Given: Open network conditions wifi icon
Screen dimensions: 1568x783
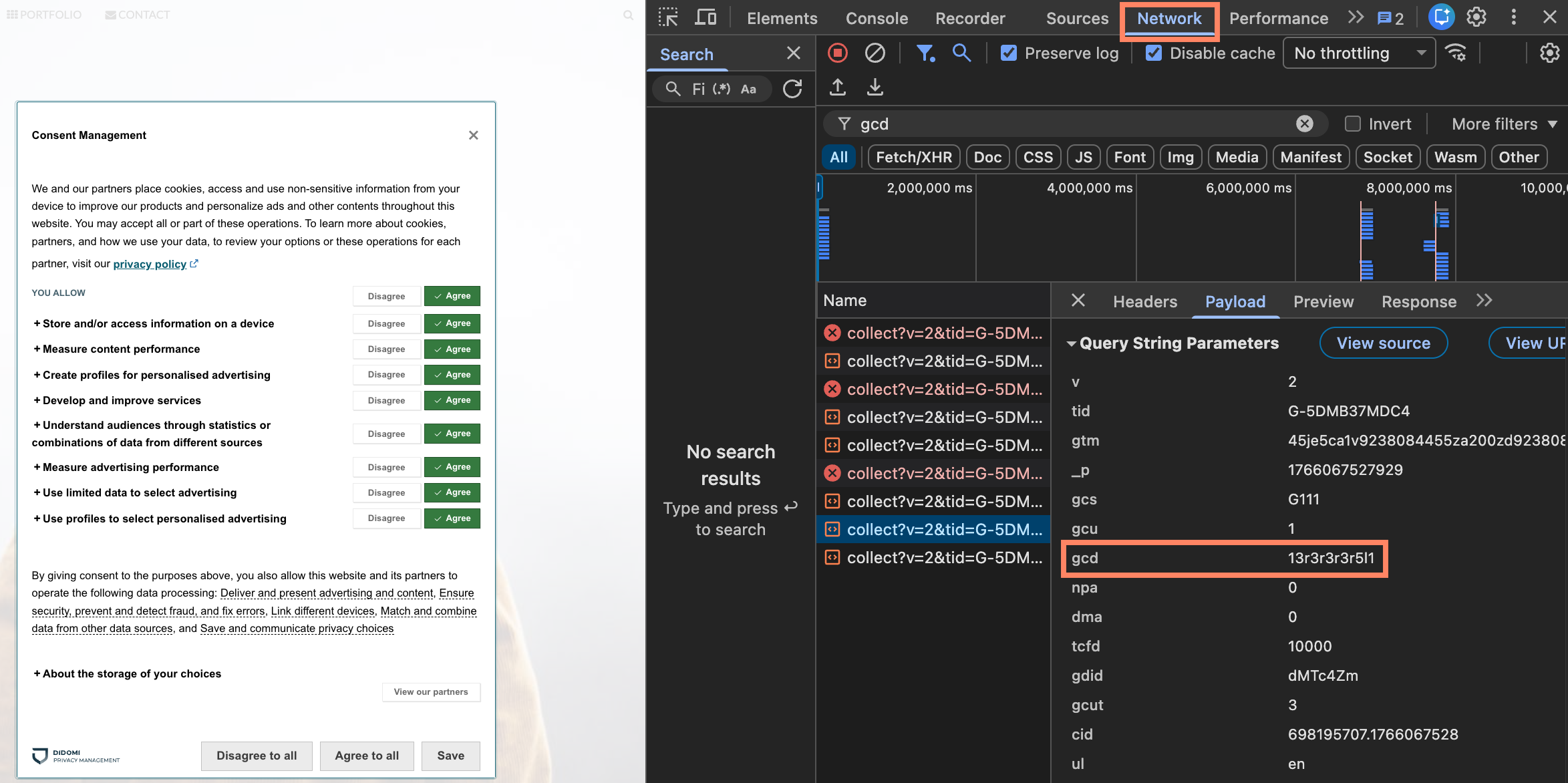Looking at the screenshot, I should click(x=1456, y=53).
